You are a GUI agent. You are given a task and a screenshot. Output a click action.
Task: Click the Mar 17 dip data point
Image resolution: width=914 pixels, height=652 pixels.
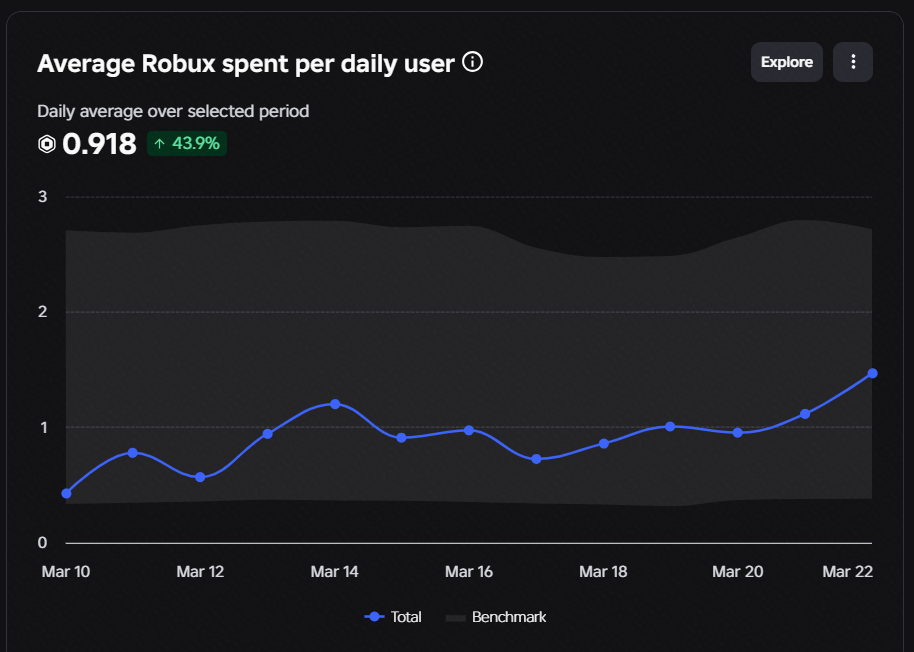click(536, 459)
